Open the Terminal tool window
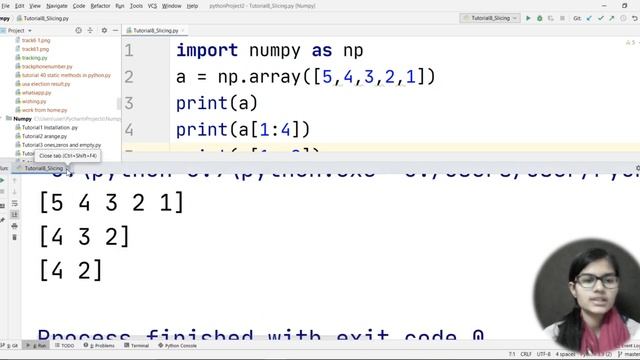The image size is (640, 360). pyautogui.click(x=137, y=345)
